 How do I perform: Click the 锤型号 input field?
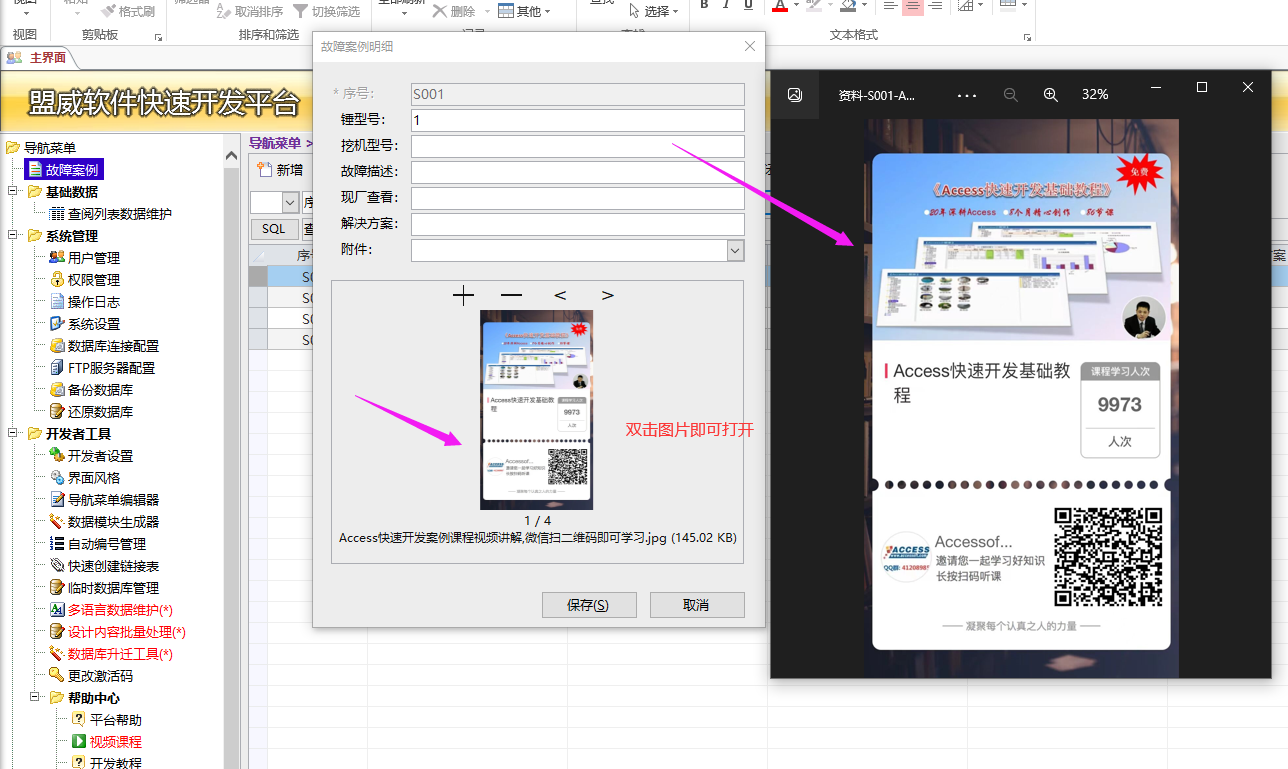578,120
